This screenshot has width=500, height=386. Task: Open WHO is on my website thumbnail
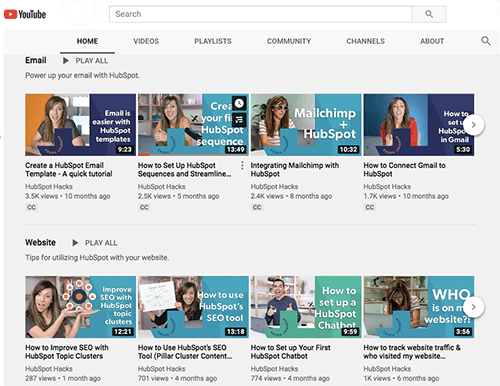click(419, 307)
